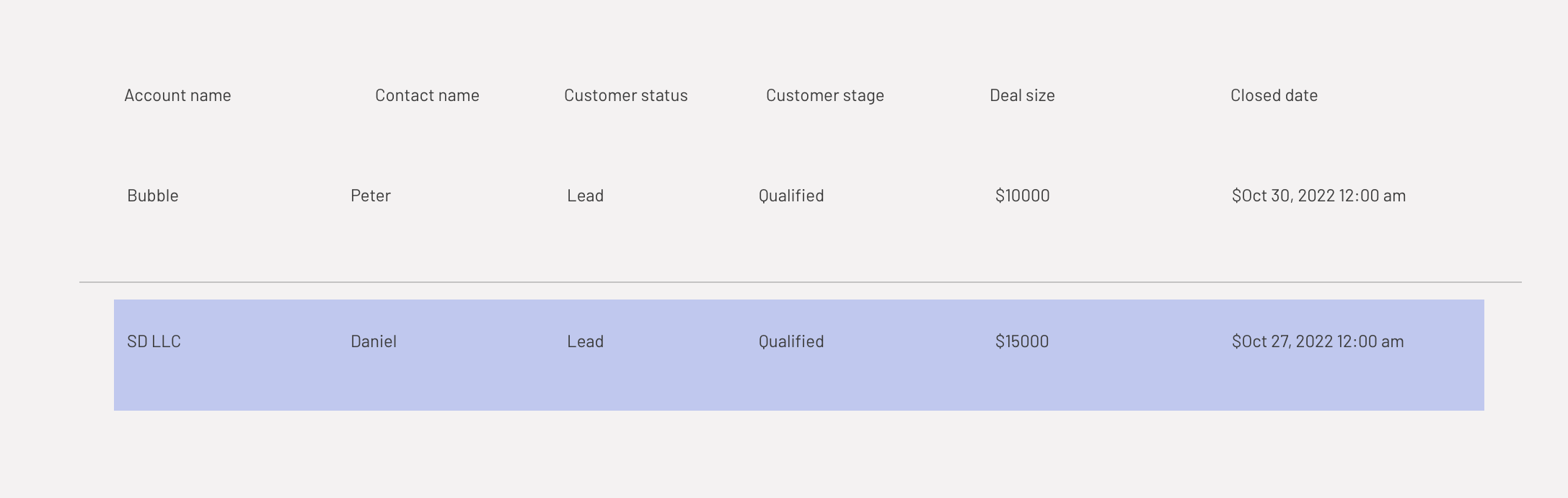Select the $15000 deal size cell
The image size is (1568, 498).
(x=1022, y=341)
